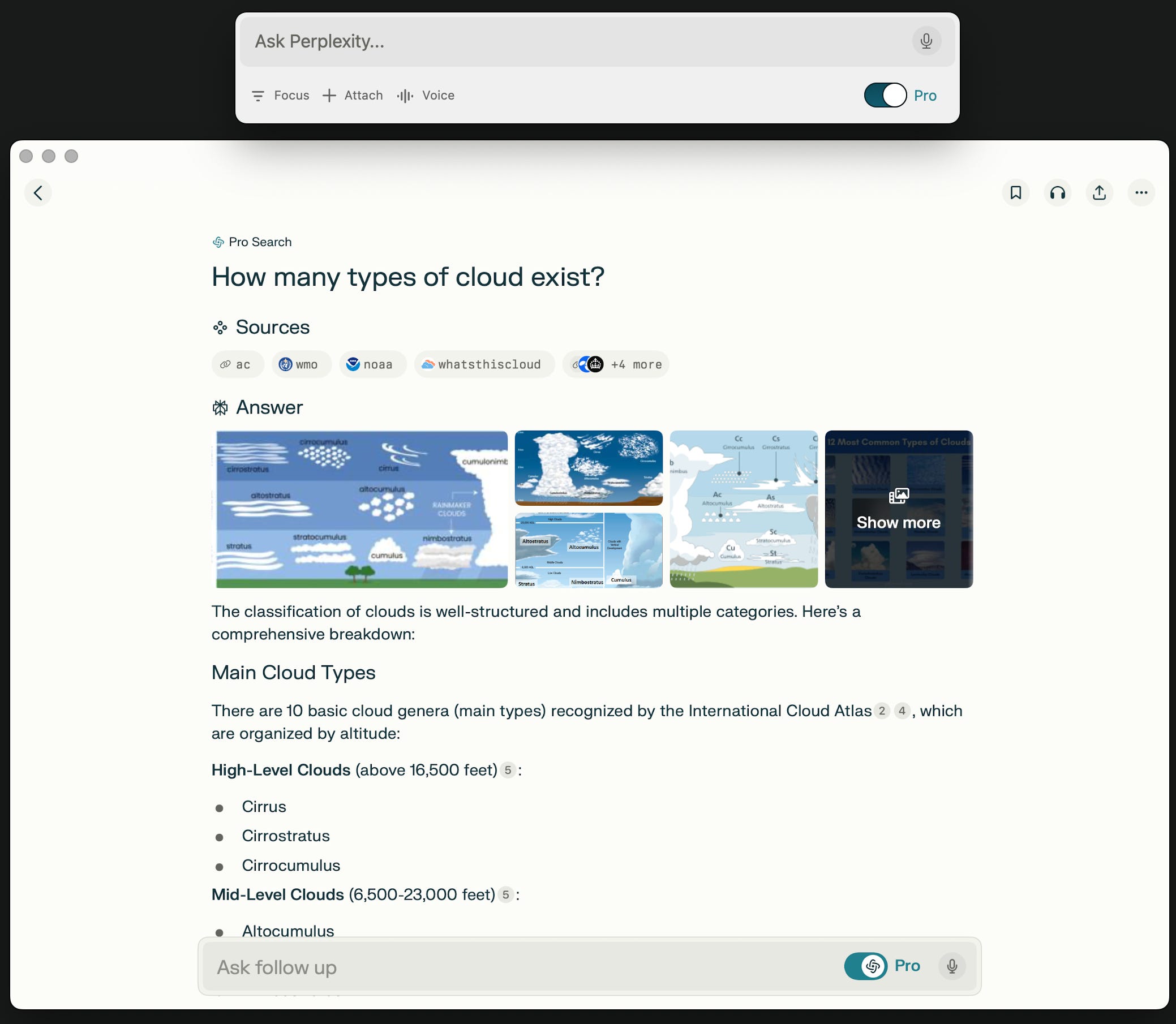Start Voice mode from the search bar

click(x=426, y=96)
